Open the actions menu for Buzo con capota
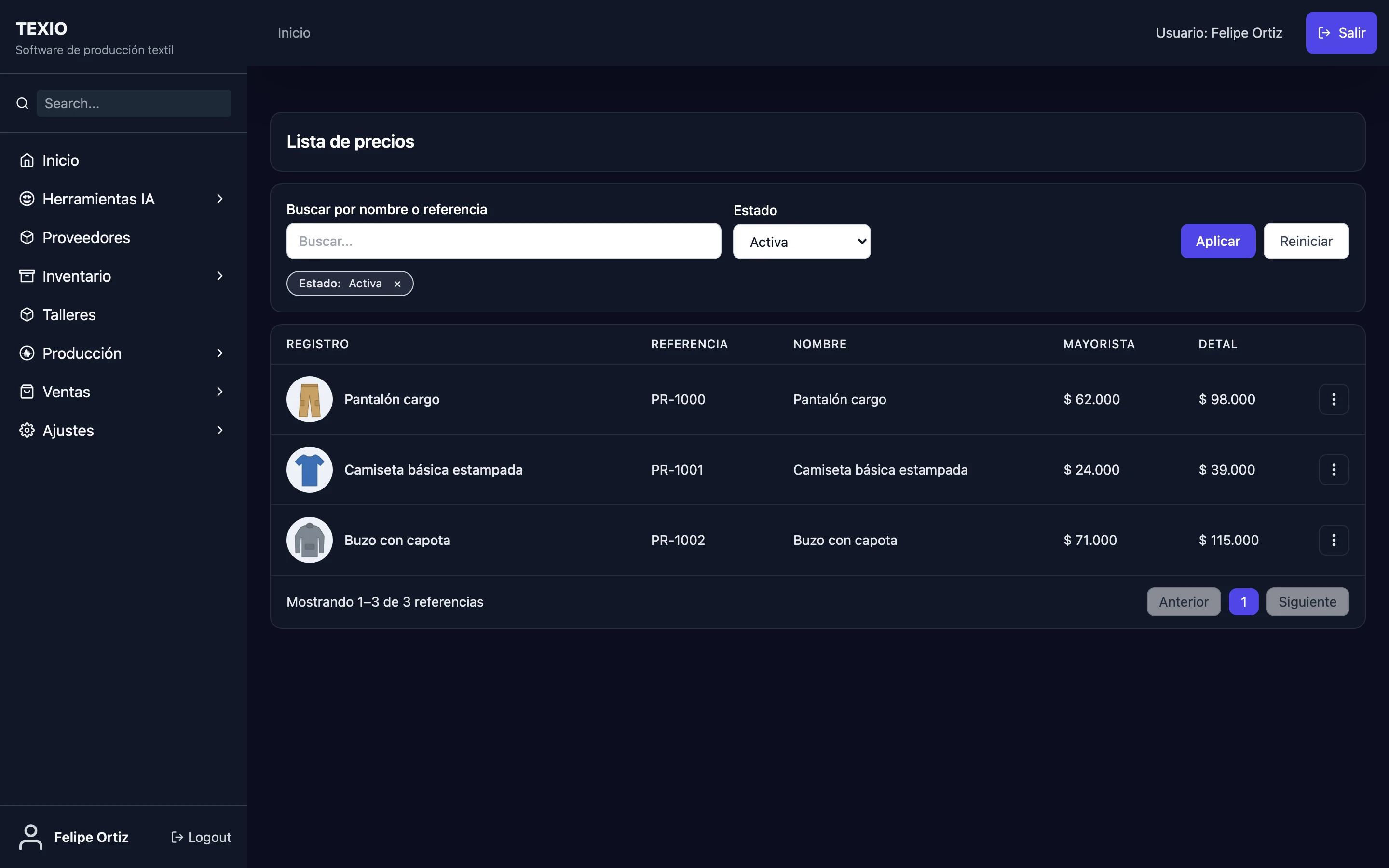Image resolution: width=1389 pixels, height=868 pixels. pyautogui.click(x=1334, y=540)
